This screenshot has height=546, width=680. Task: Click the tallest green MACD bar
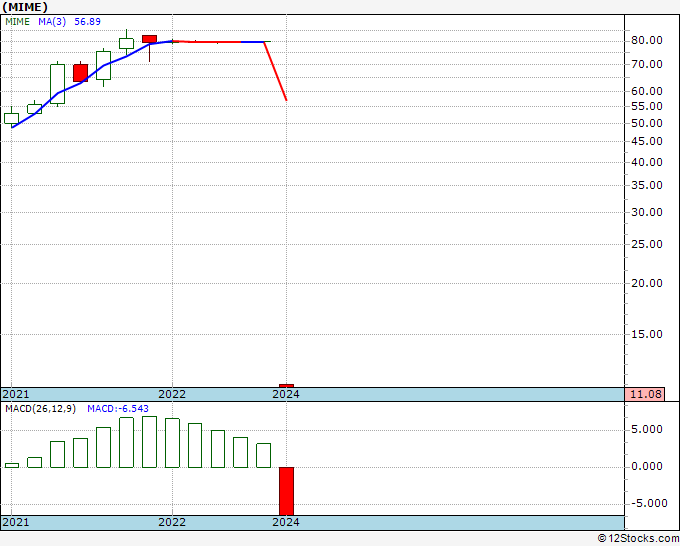(x=149, y=442)
